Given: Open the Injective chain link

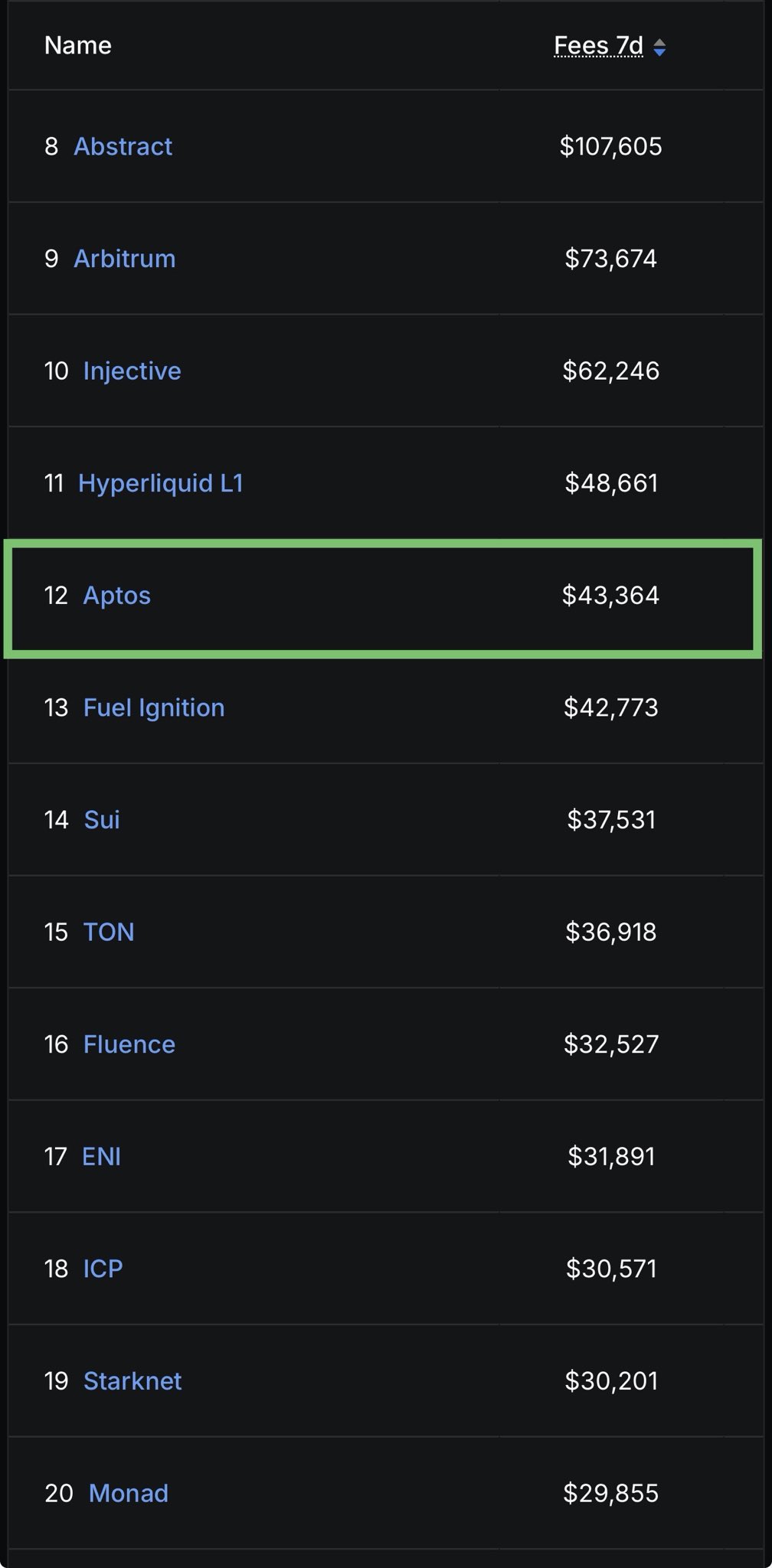Looking at the screenshot, I should pyautogui.click(x=132, y=371).
